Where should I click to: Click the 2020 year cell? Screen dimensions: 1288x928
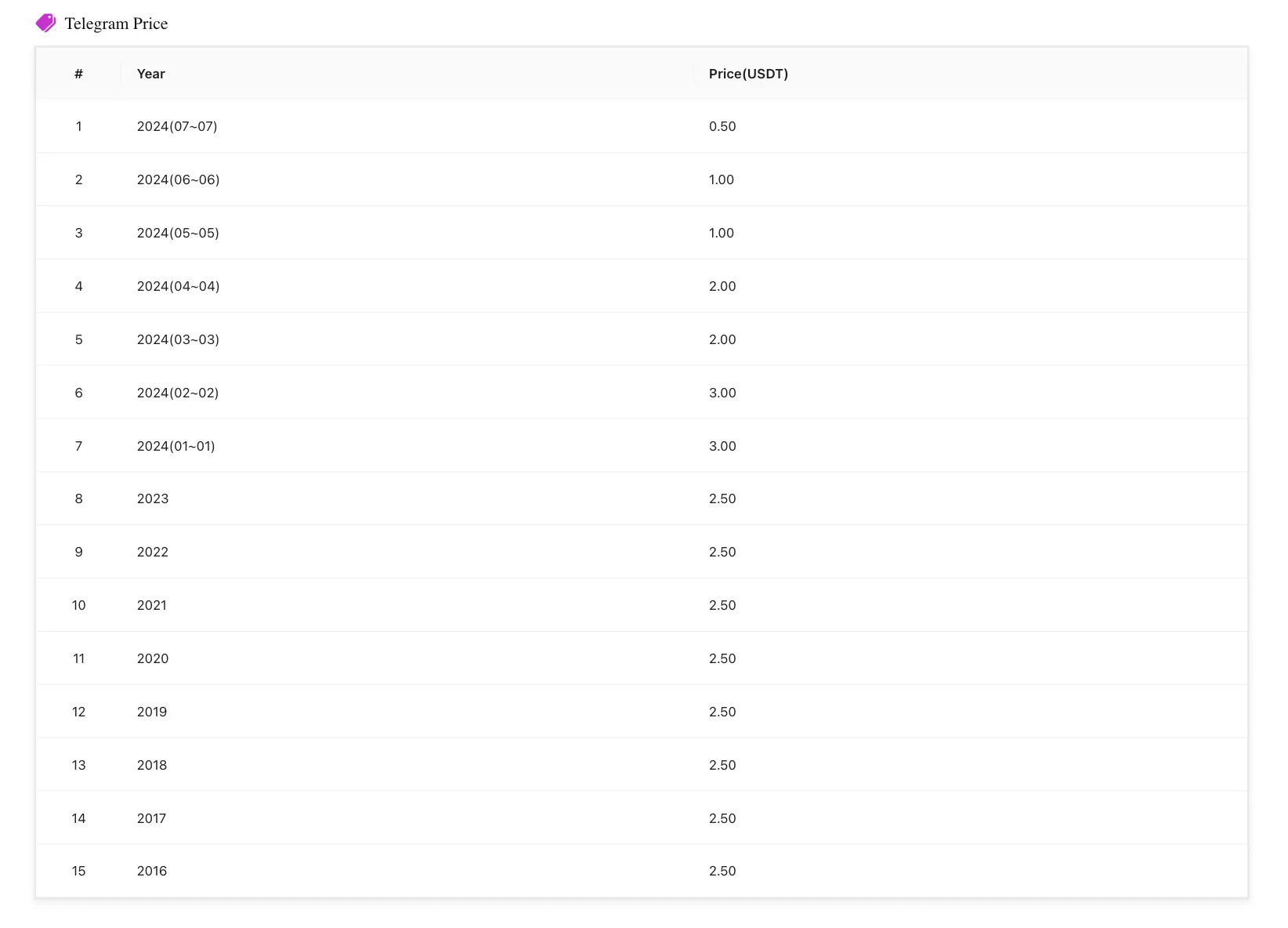pos(153,658)
